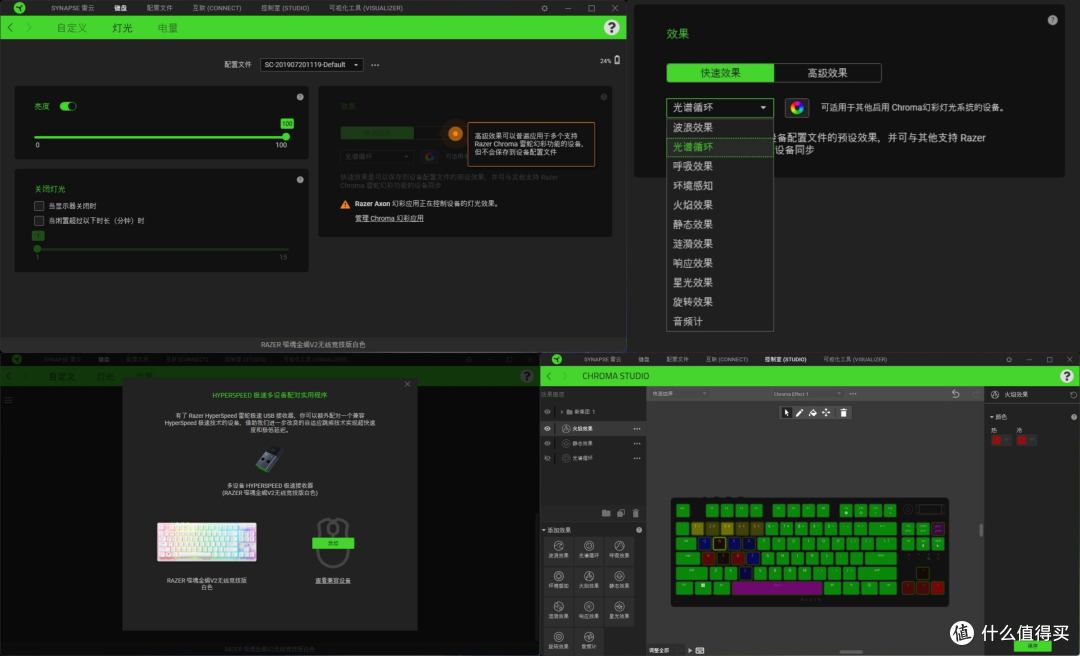Toggle visibility eye of 火焰效果 layer
Viewport: 1080px width, 656px height.
tap(548, 429)
